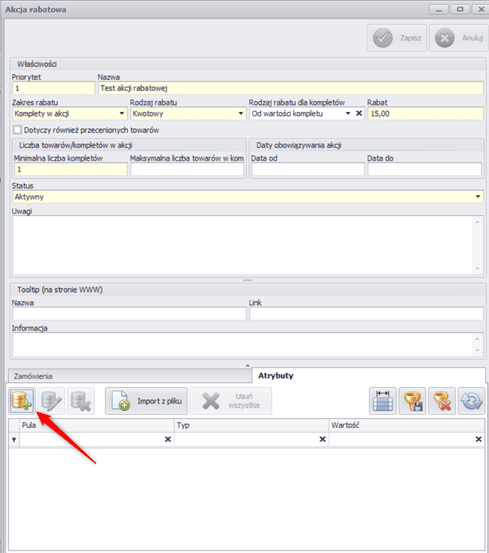Enable Dotyczy również przecenionych towarów checkbox

coord(17,130)
